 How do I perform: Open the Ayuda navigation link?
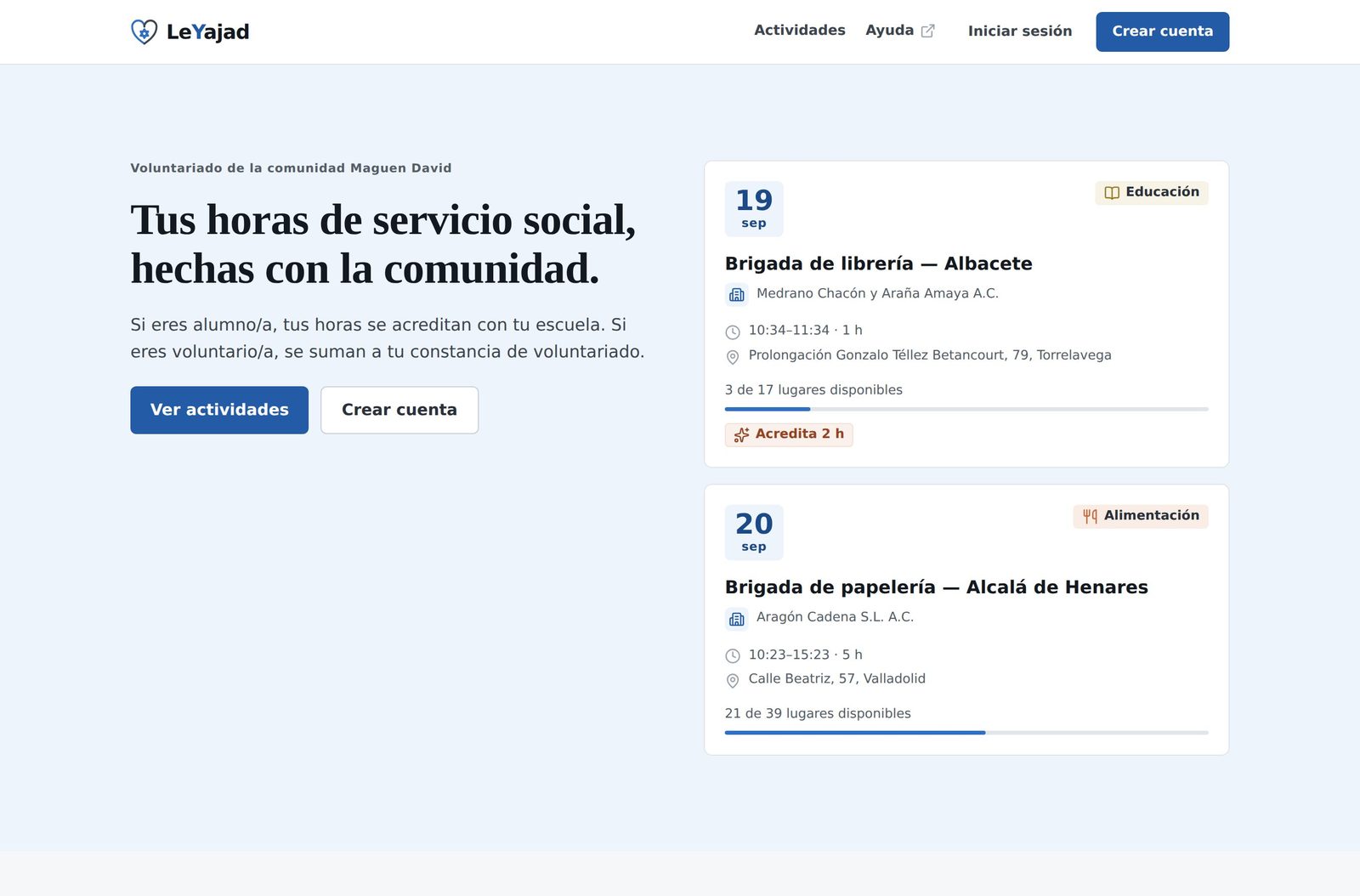(x=900, y=31)
